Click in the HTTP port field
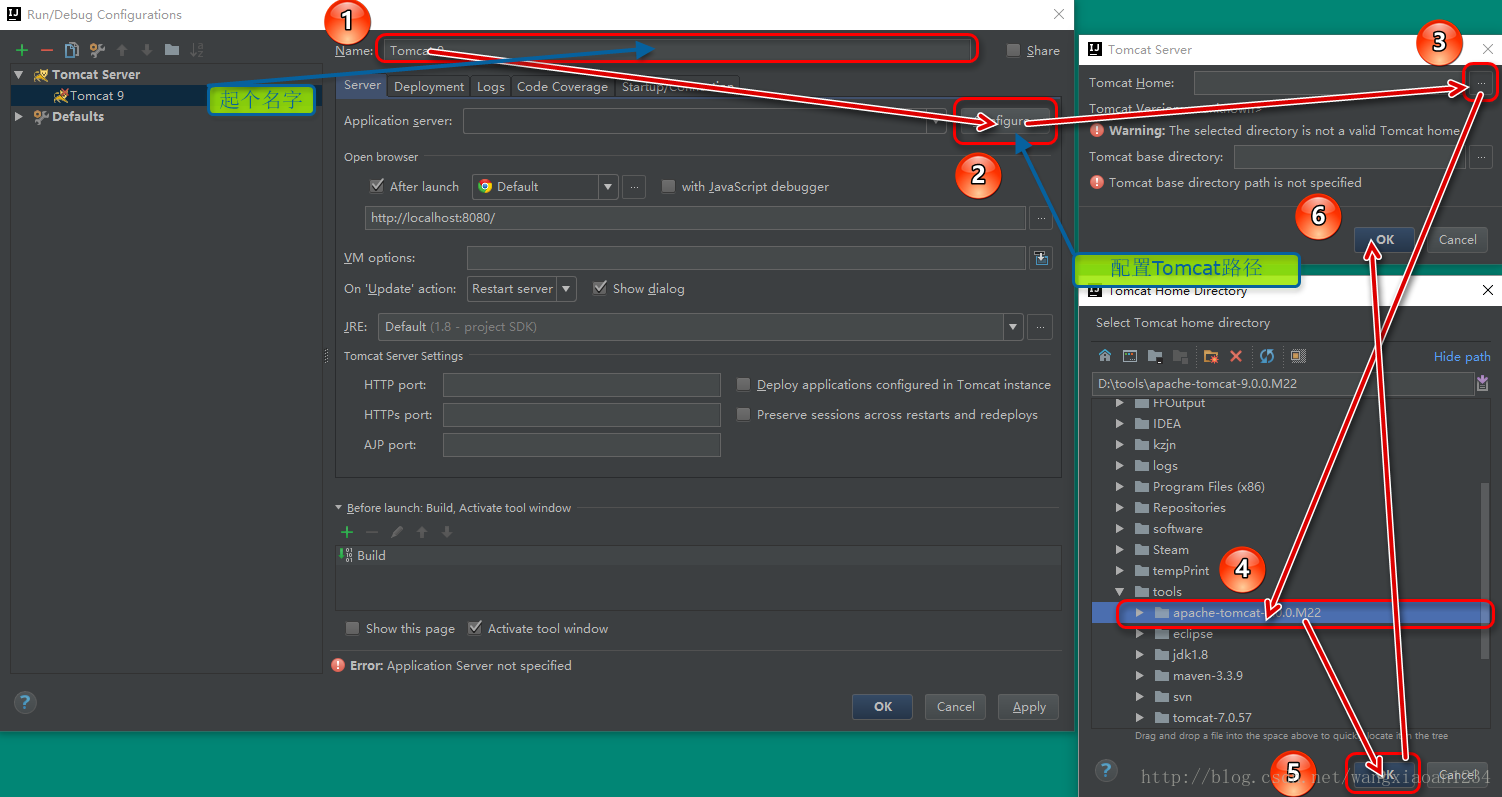The width and height of the screenshot is (1502, 797). (x=582, y=385)
